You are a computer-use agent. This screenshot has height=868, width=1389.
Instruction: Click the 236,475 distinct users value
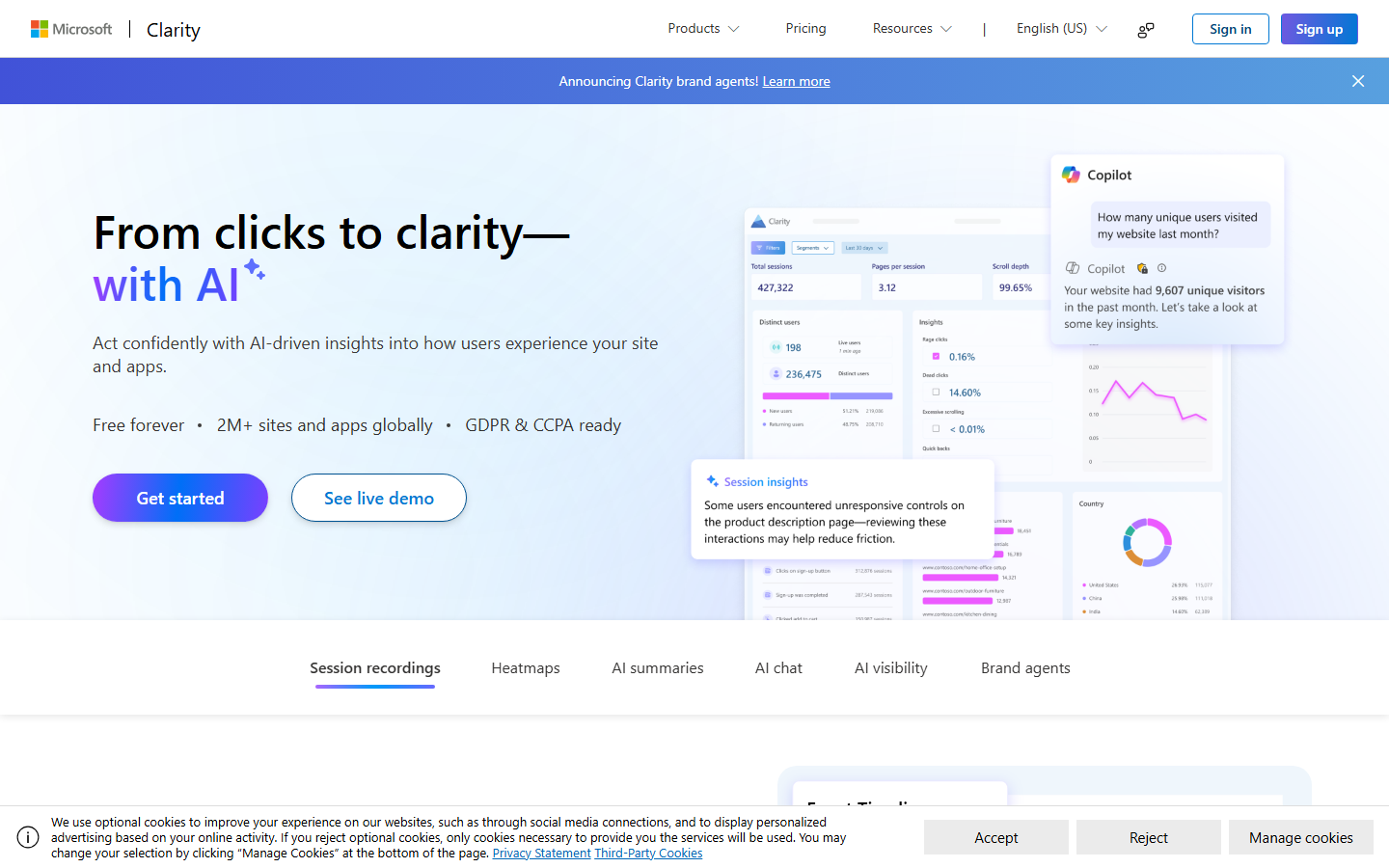pos(803,374)
